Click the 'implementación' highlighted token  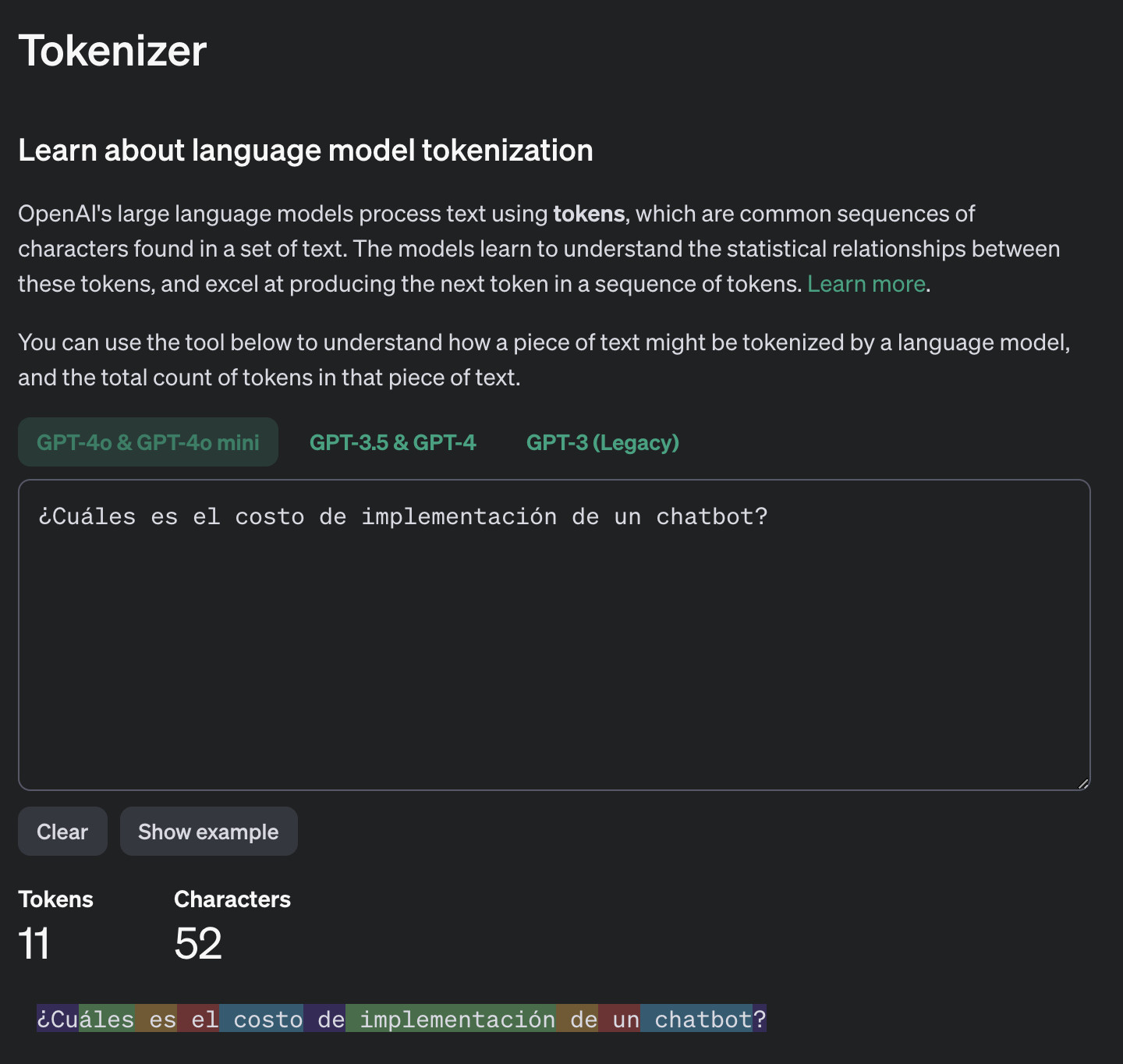pos(451,1019)
